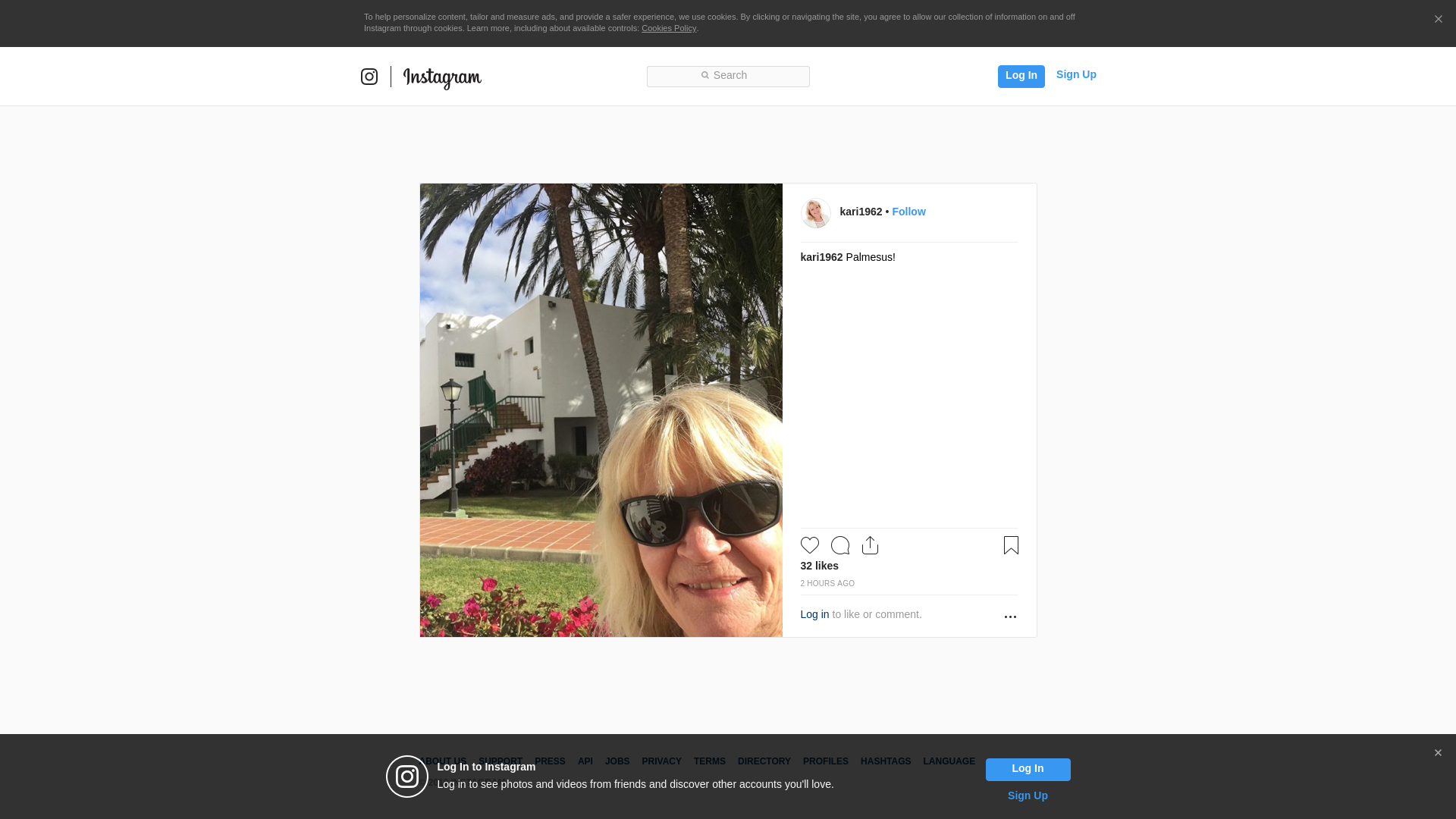Open Instagram wordmark logo home link

point(442,77)
